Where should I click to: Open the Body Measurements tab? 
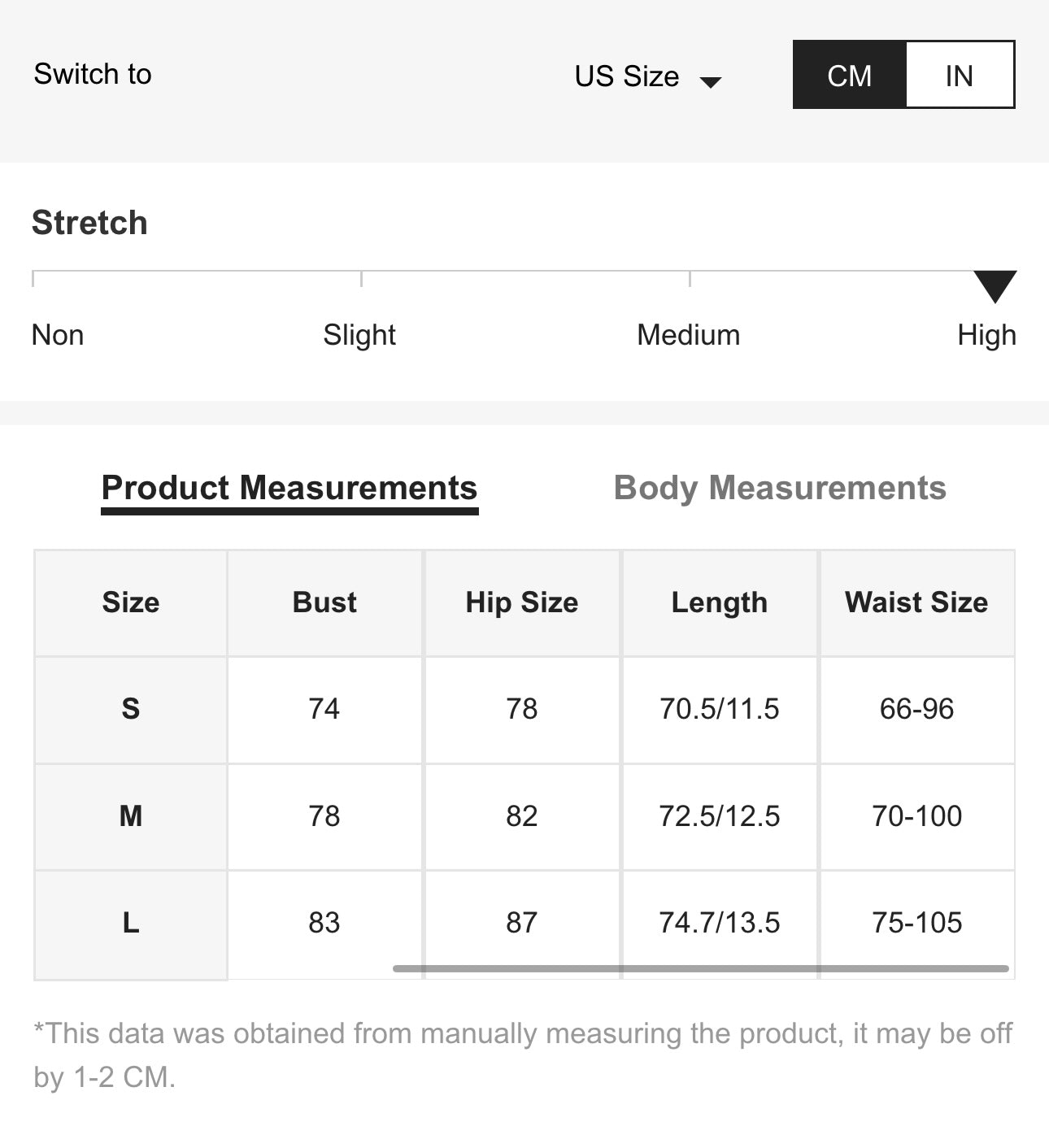779,488
